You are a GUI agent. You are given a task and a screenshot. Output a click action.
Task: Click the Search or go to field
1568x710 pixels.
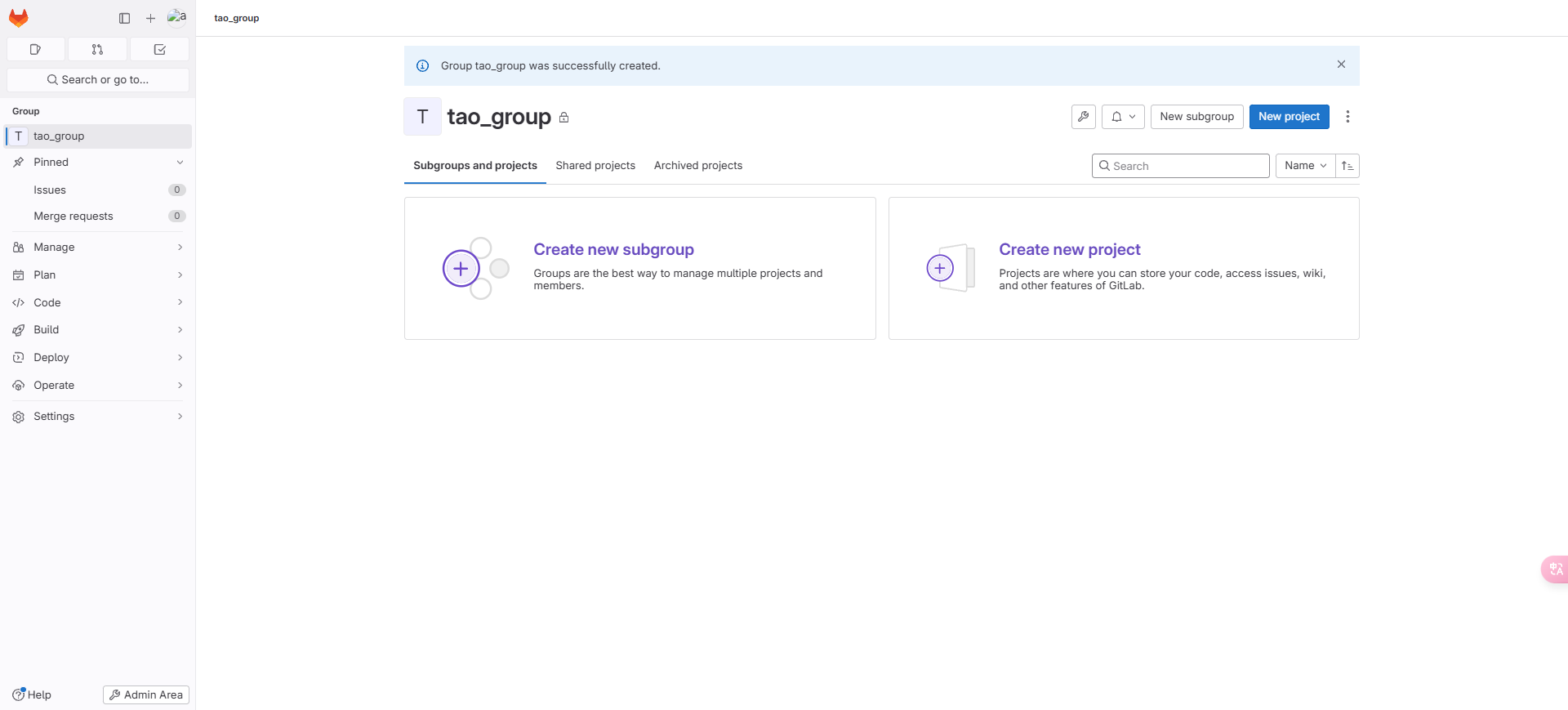(98, 79)
